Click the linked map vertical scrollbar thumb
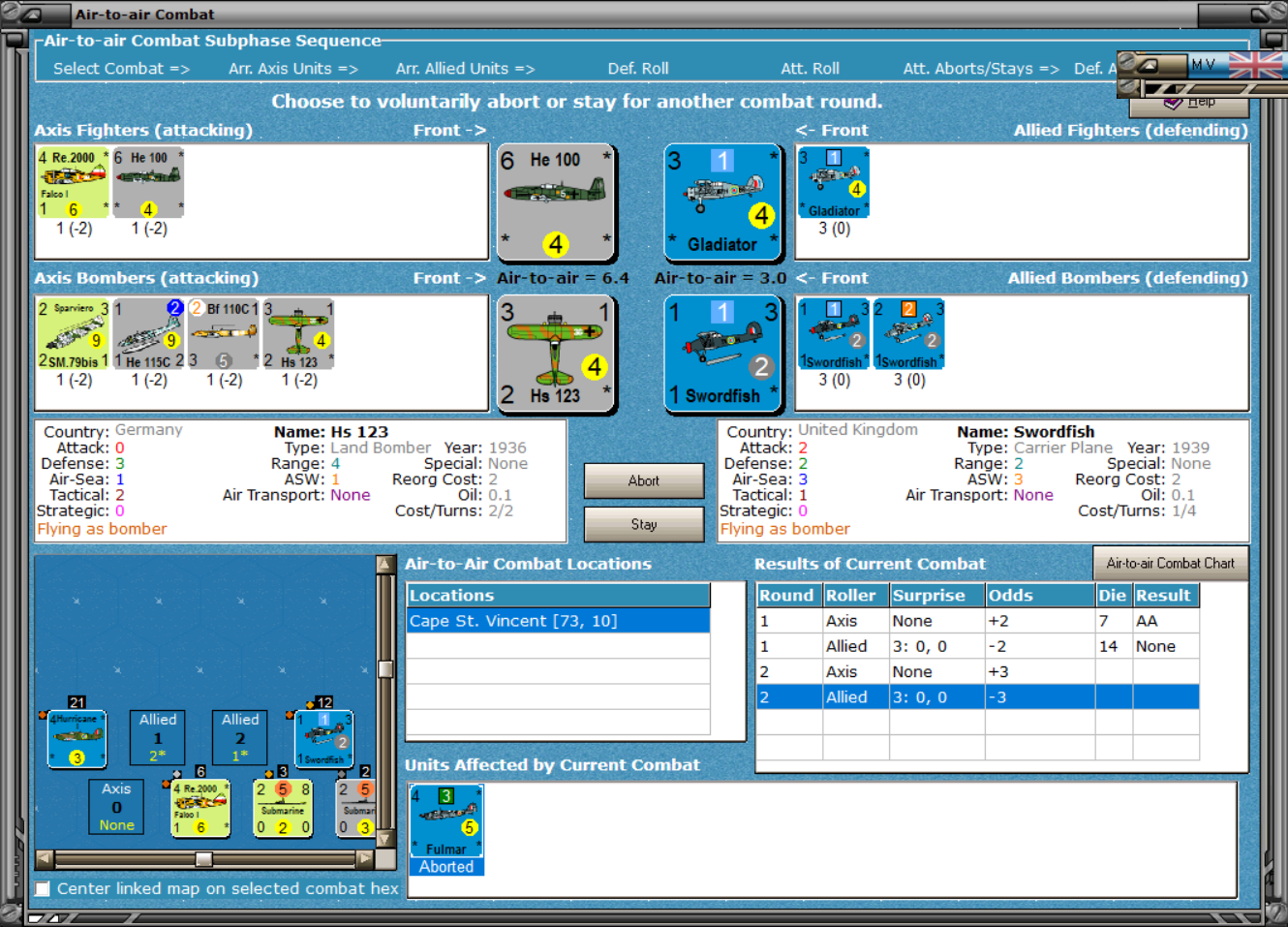1288x927 pixels. 385,669
